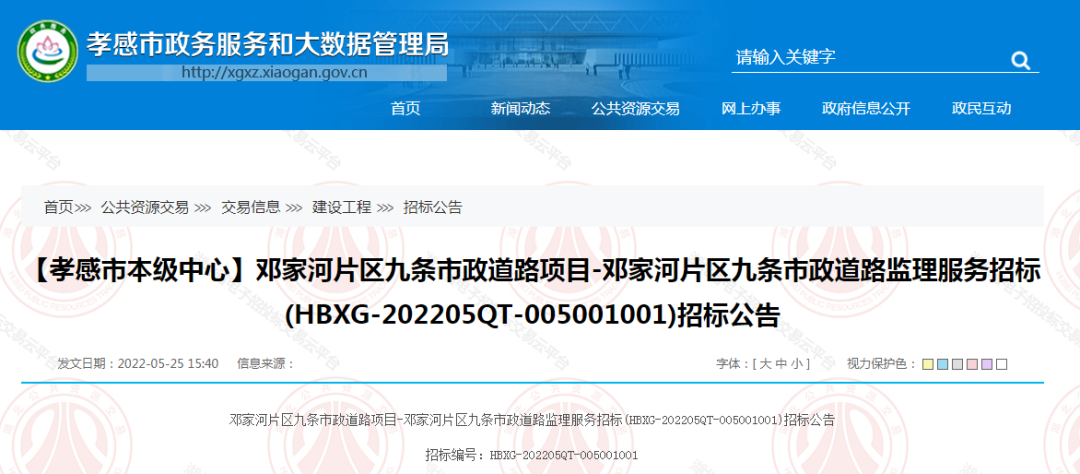Image resolution: width=1080 pixels, height=474 pixels.
Task: Click the search magnifier icon
Action: coord(1020,60)
